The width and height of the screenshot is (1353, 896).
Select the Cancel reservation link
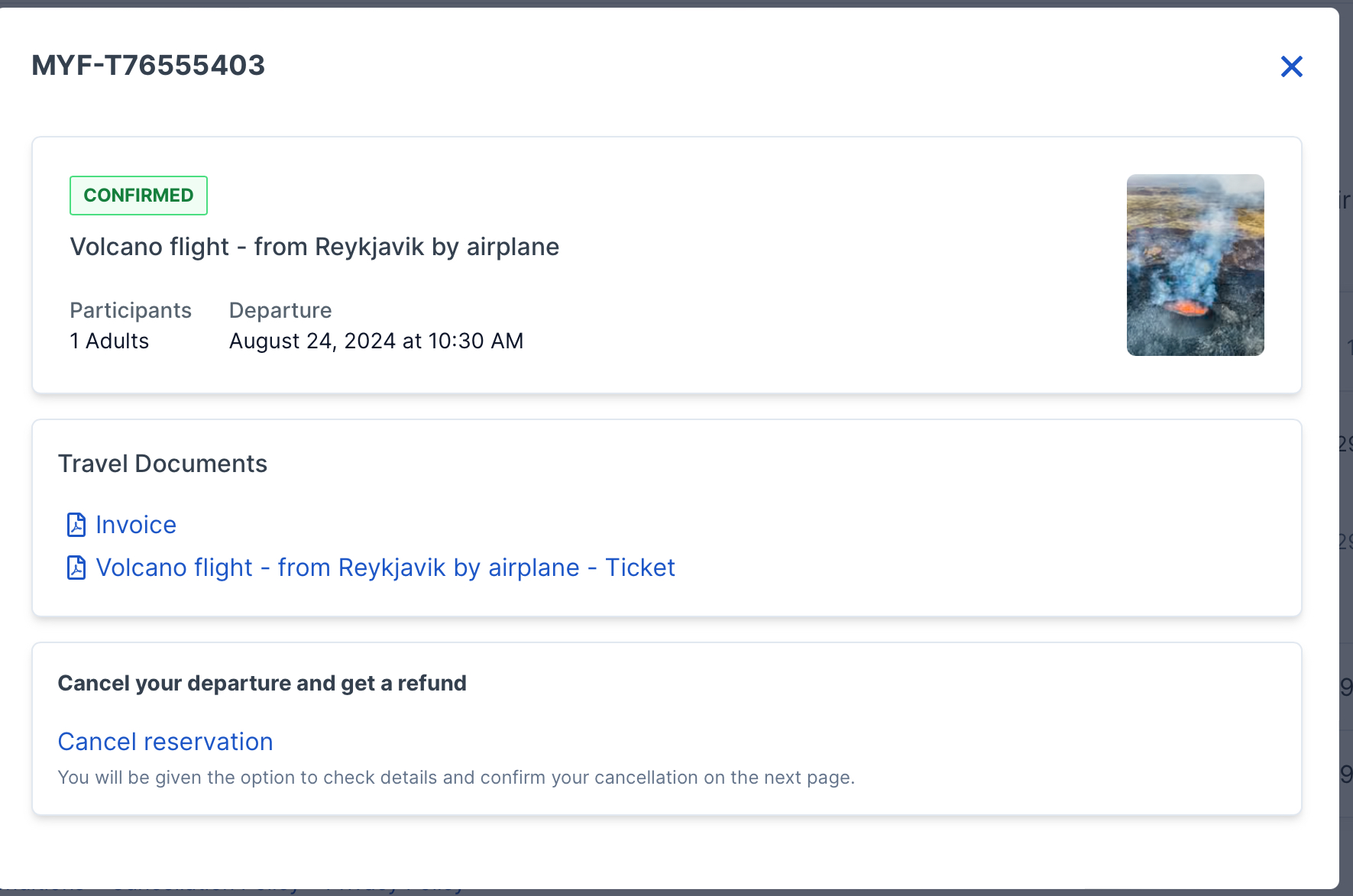(x=166, y=742)
